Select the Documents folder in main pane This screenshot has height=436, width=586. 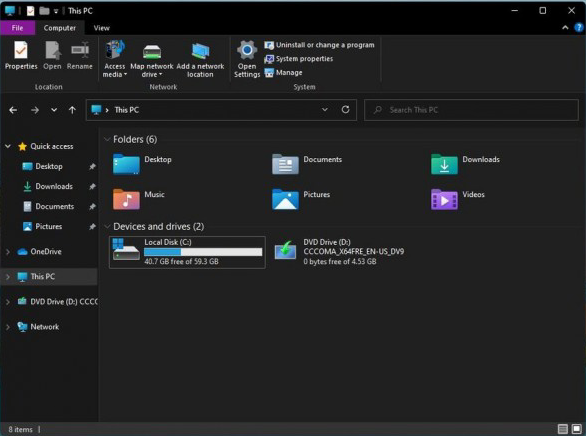(306, 164)
